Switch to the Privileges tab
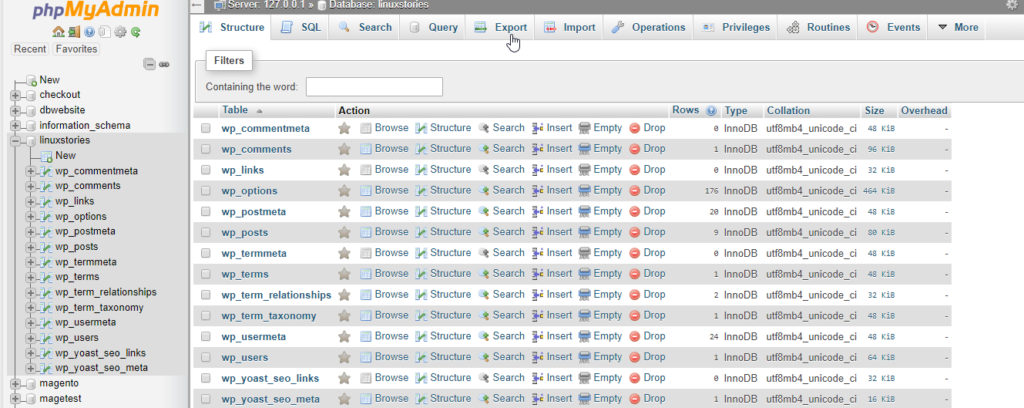 coord(736,27)
